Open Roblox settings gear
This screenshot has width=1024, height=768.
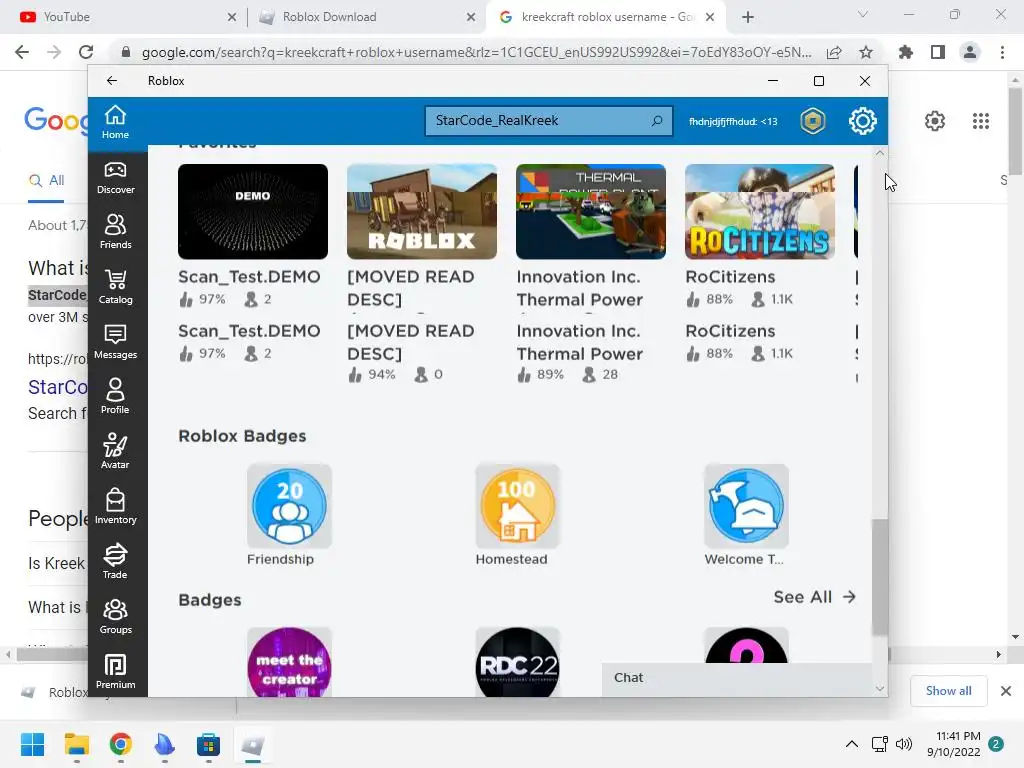click(863, 121)
